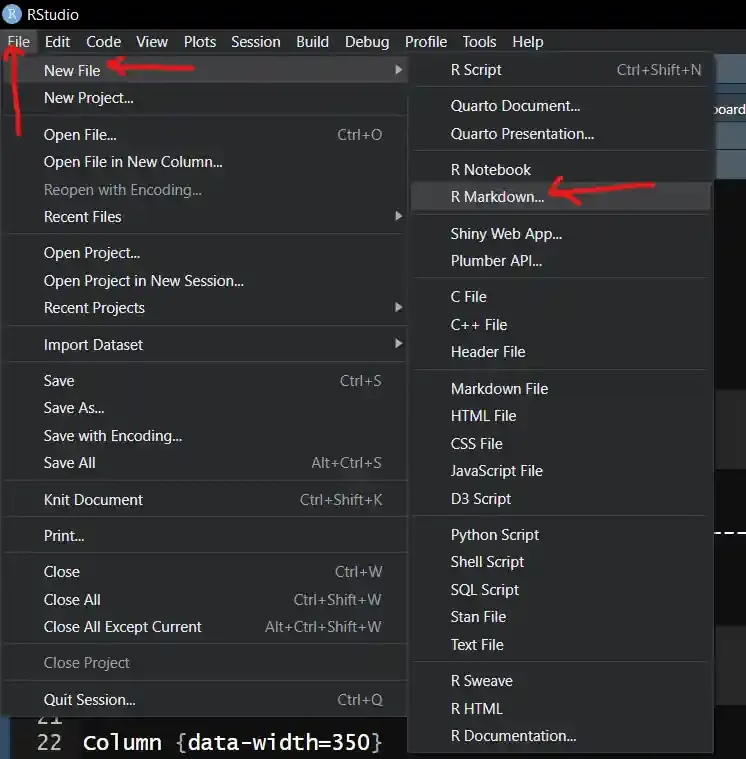Select Knit Document entry

[206, 500]
